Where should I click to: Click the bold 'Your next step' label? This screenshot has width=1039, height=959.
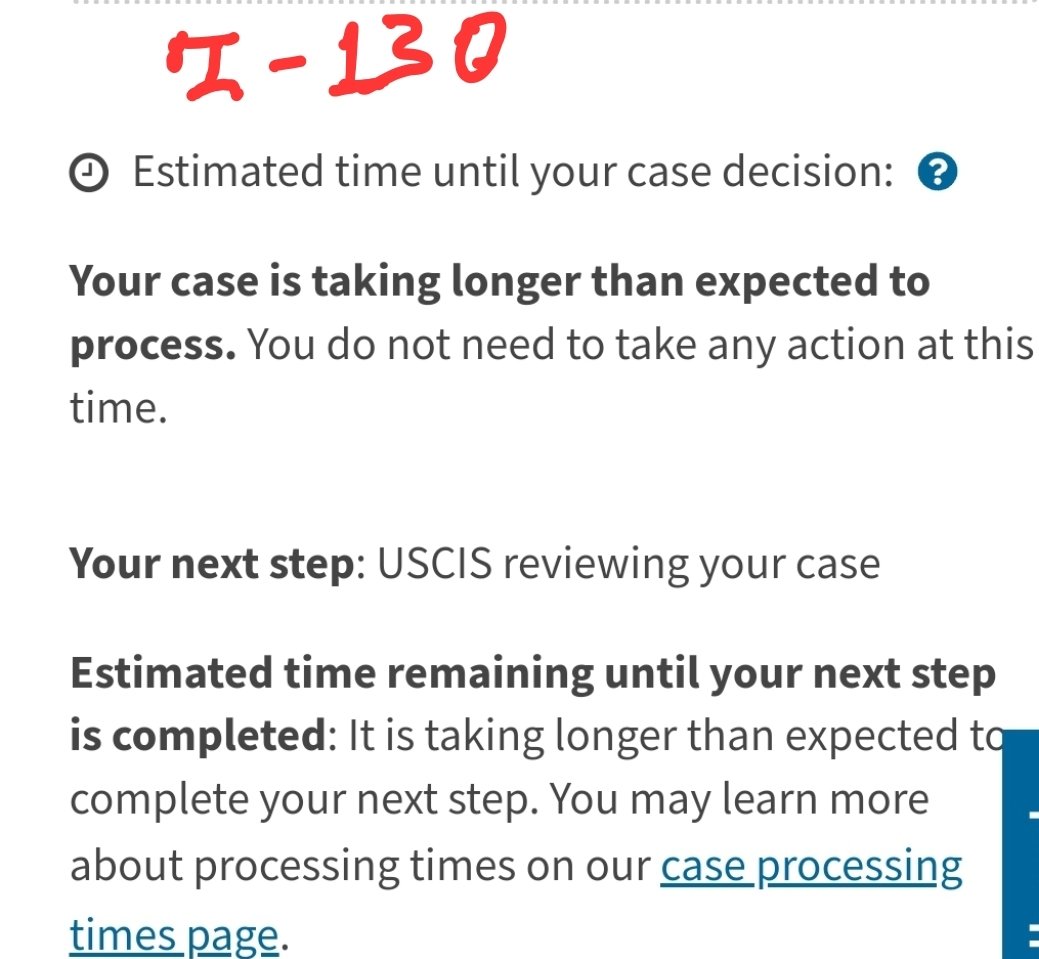click(213, 565)
